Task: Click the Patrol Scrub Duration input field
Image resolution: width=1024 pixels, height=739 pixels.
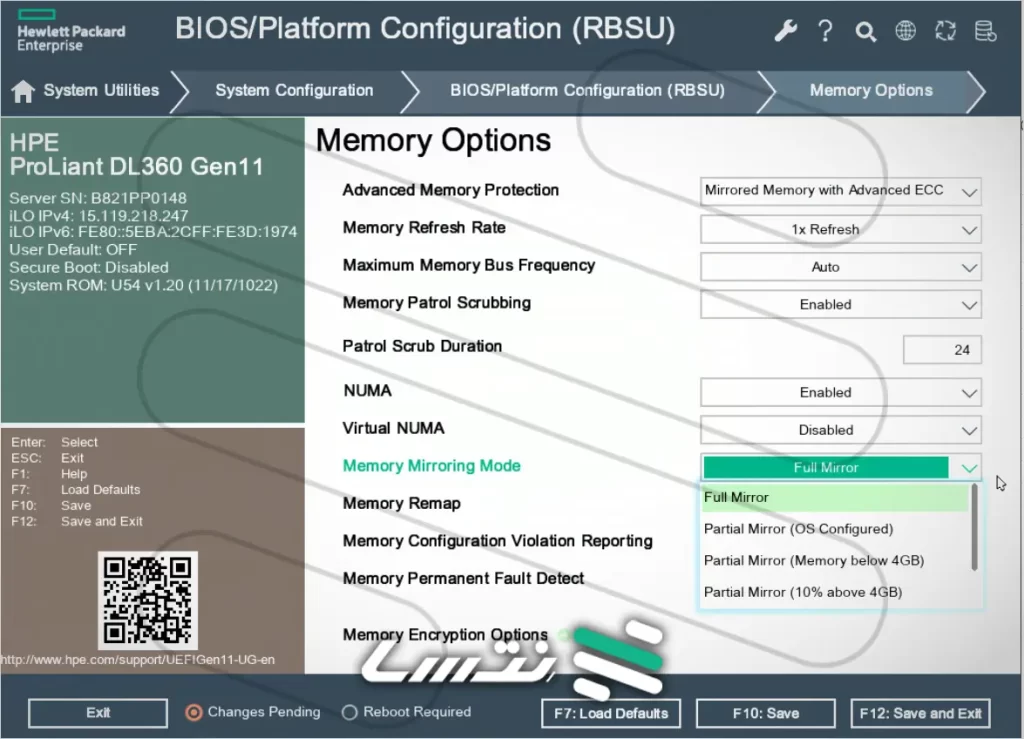Action: tap(942, 350)
